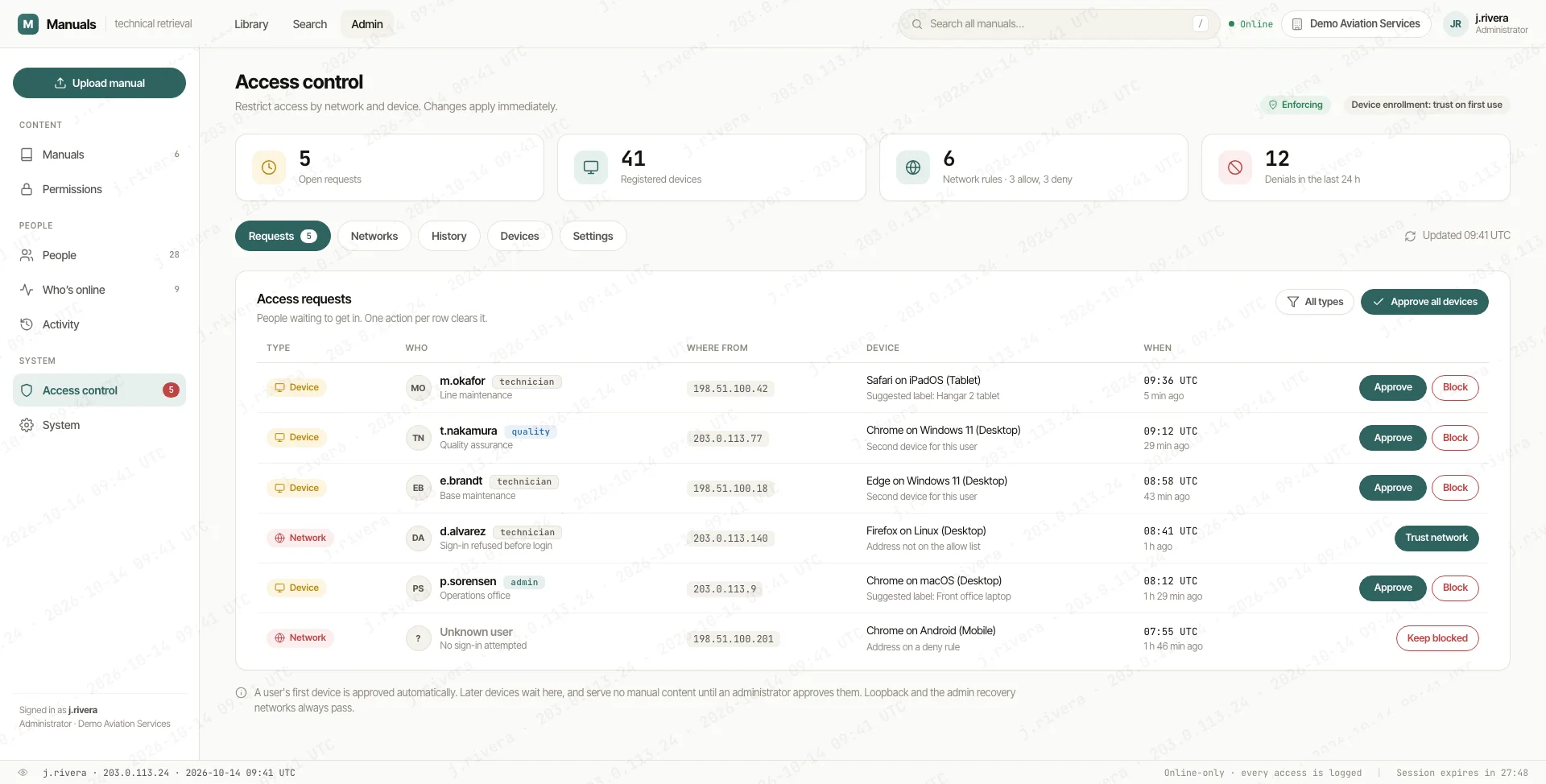
Task: Click the eye icon in the status bar
Action: (23, 773)
